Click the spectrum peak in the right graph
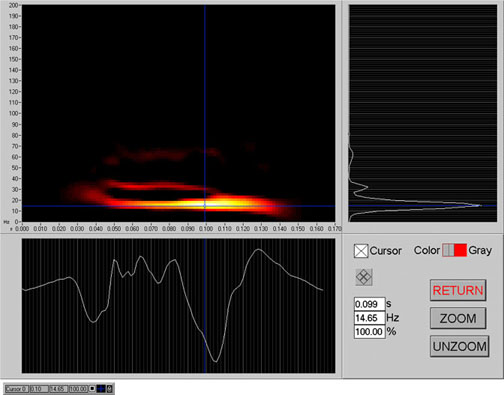This screenshot has width=504, height=395. pyautogui.click(x=479, y=206)
